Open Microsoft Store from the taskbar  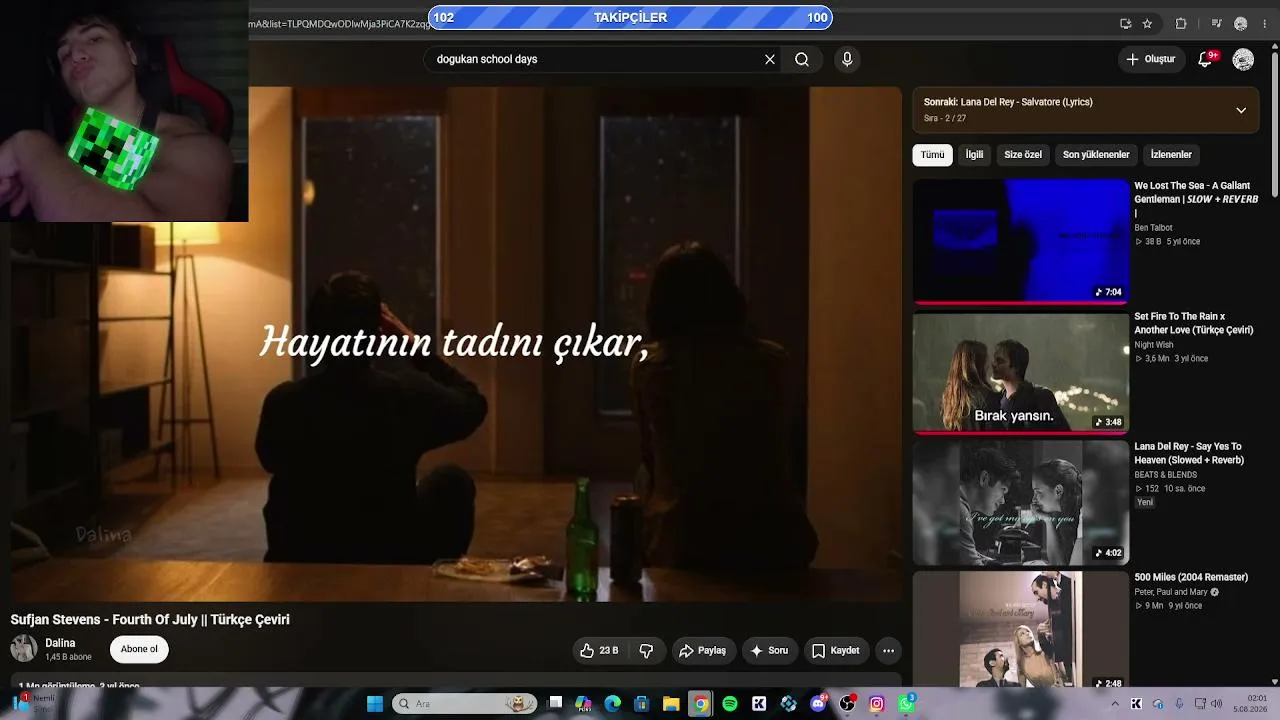click(642, 704)
